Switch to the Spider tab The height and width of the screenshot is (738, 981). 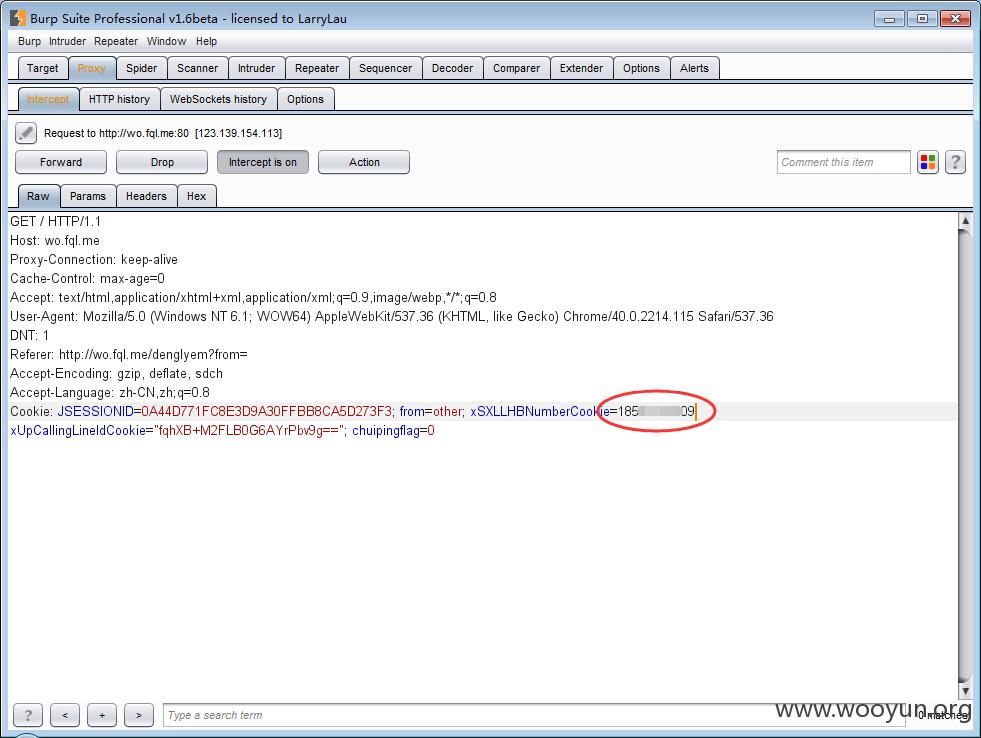[141, 68]
